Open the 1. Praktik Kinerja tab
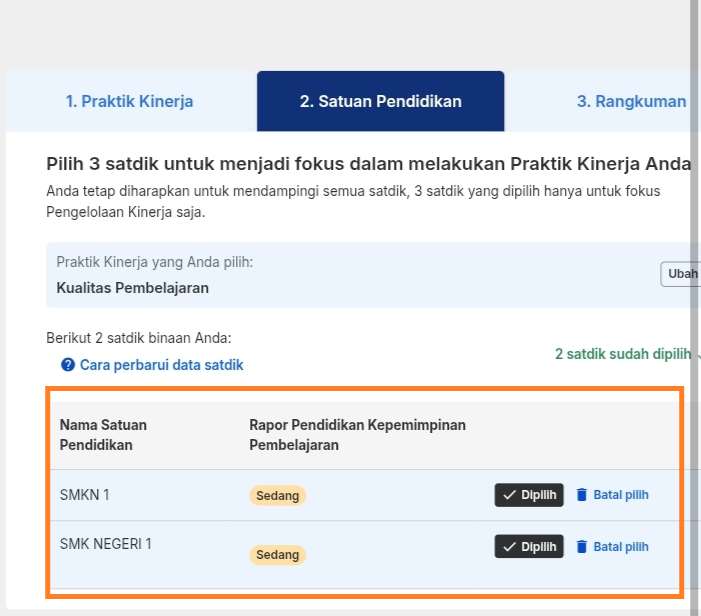The height and width of the screenshot is (616, 701). tap(130, 101)
